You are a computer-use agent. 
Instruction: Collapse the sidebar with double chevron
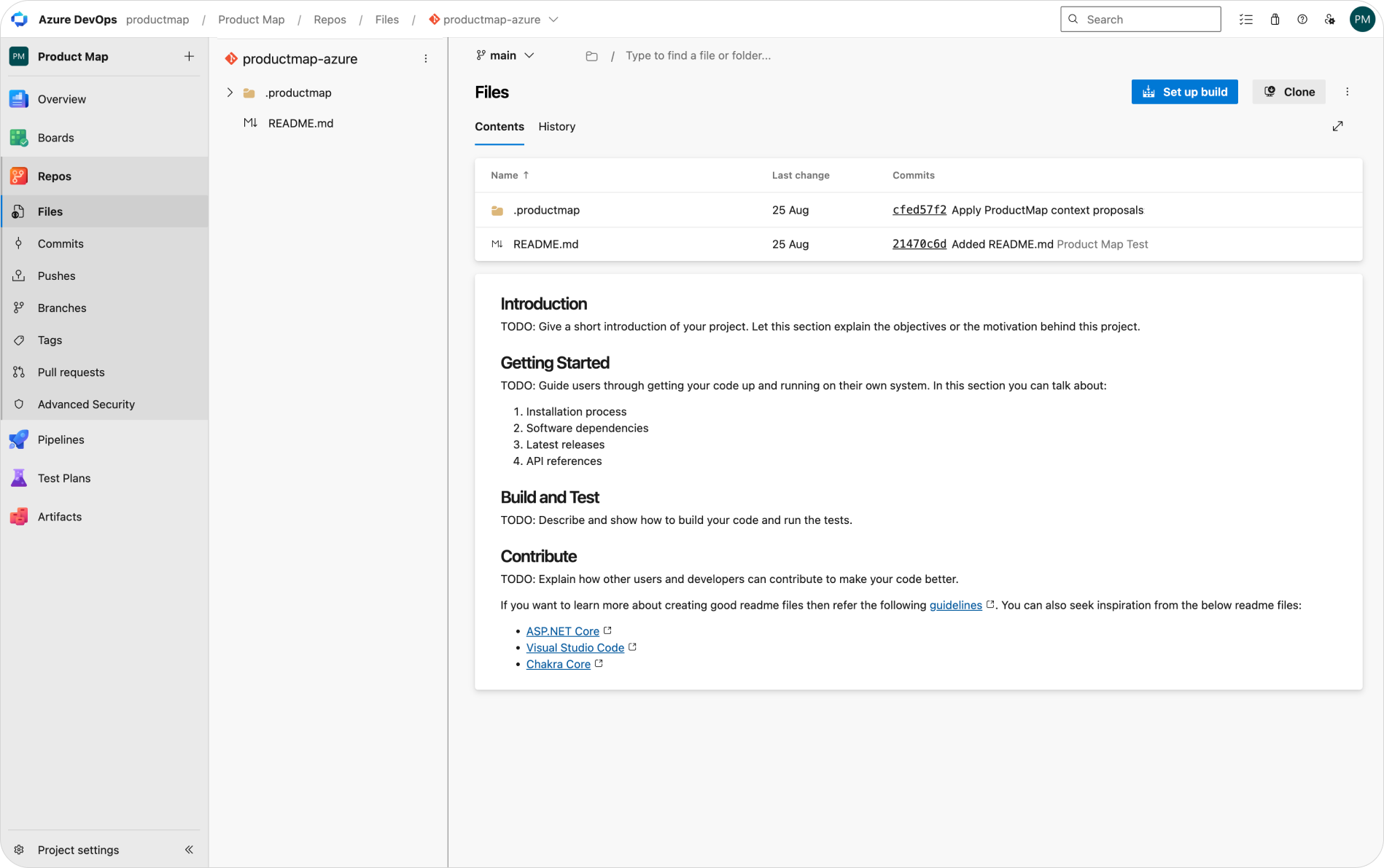[x=189, y=850]
